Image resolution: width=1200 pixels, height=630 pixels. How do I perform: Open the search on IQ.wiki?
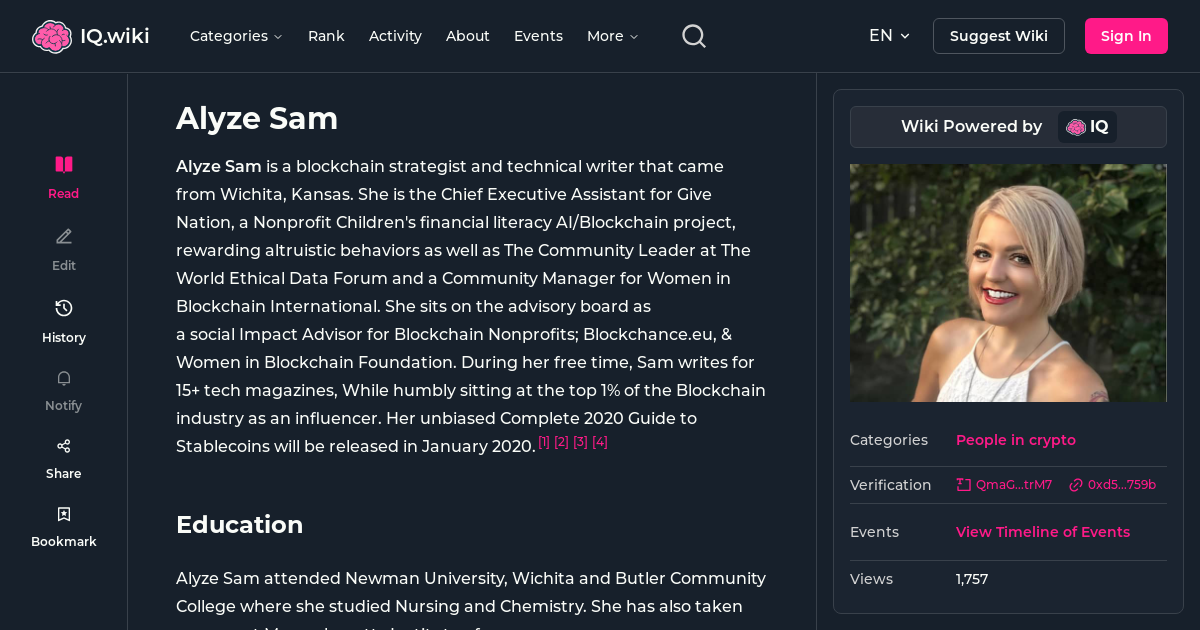tap(693, 35)
